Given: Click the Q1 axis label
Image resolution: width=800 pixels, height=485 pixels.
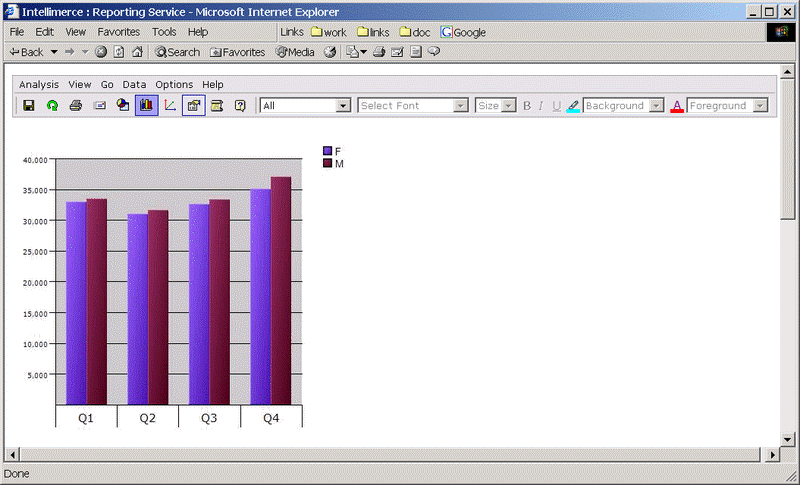Looking at the screenshot, I should tap(86, 418).
